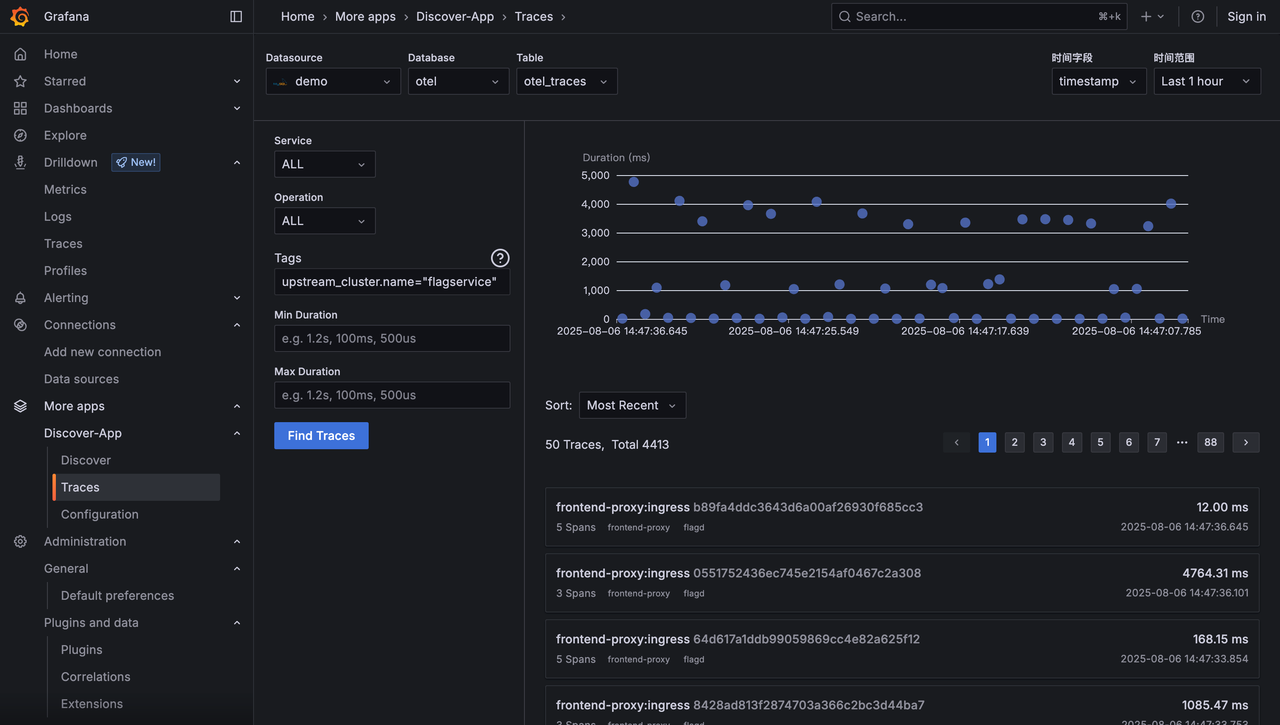Open trace 64d617a1ddb99059869cc4e82a625f12

[x=902, y=649]
